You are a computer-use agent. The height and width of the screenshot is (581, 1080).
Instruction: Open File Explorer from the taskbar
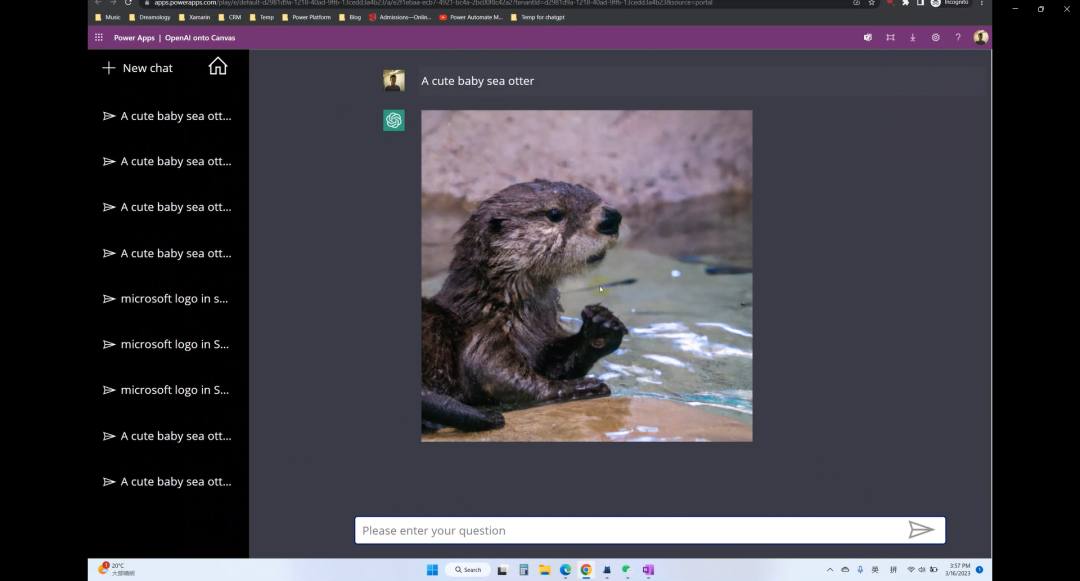coord(544,570)
